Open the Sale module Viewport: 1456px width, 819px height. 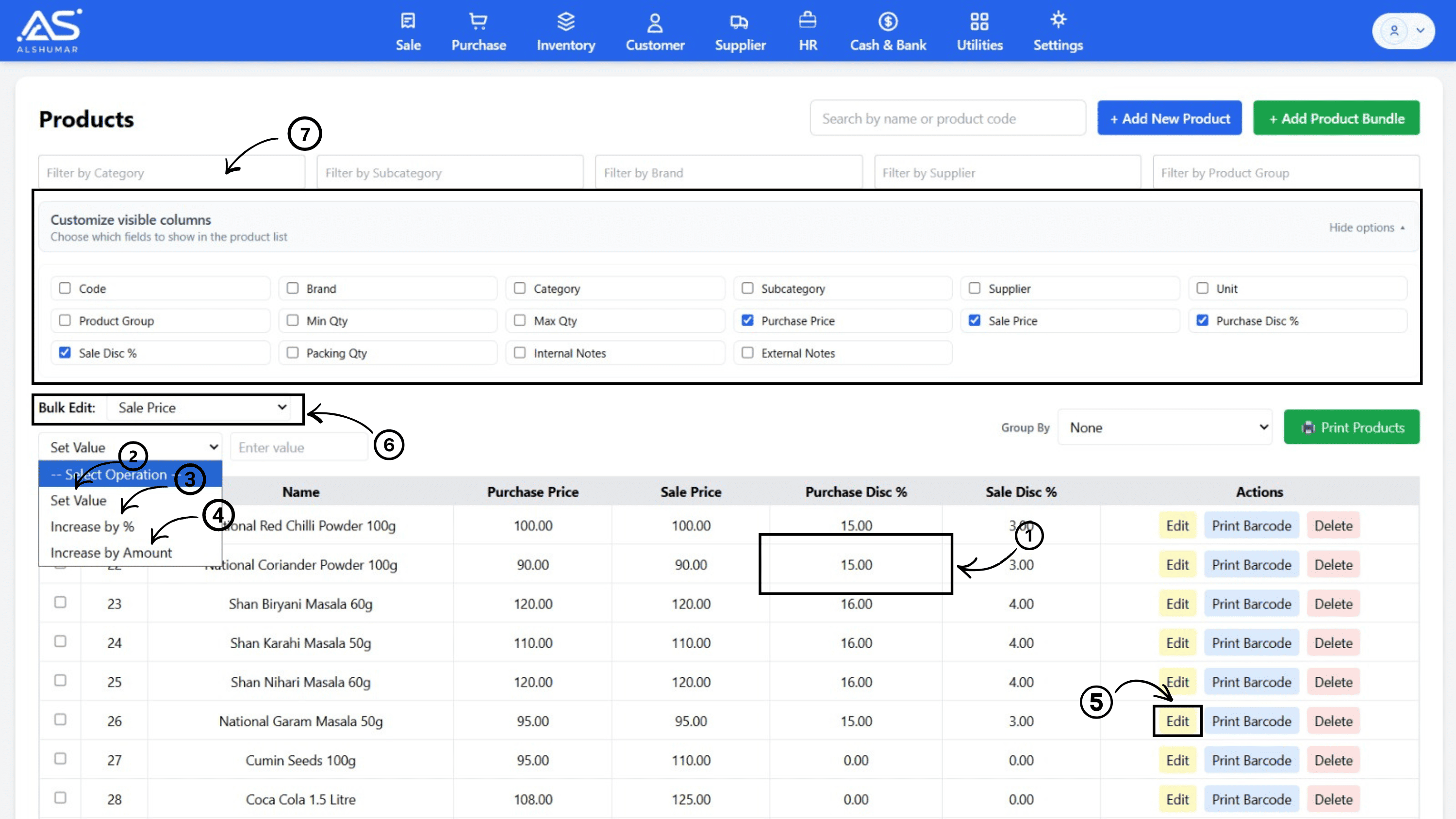[408, 31]
